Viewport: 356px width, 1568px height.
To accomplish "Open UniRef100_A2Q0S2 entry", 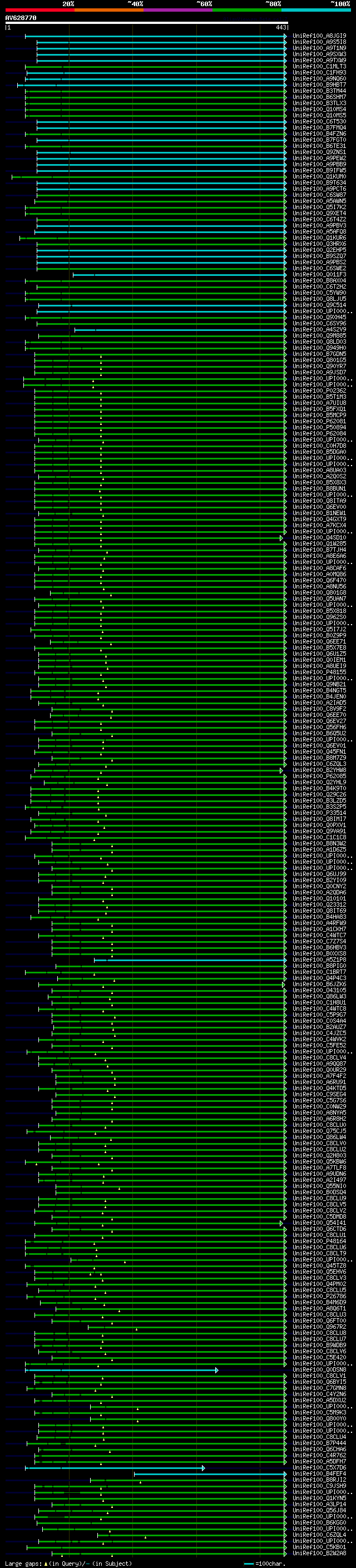I will (x=319, y=477).
